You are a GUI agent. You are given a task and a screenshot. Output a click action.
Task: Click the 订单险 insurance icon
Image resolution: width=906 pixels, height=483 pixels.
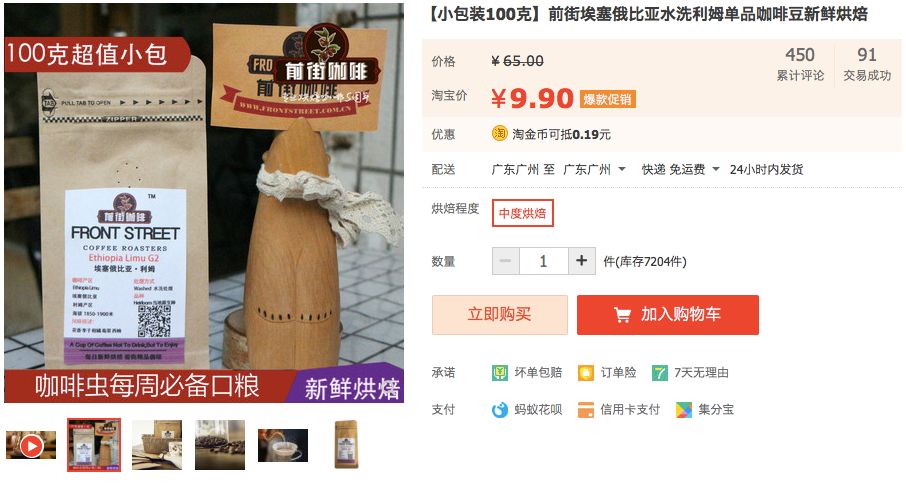(x=586, y=373)
